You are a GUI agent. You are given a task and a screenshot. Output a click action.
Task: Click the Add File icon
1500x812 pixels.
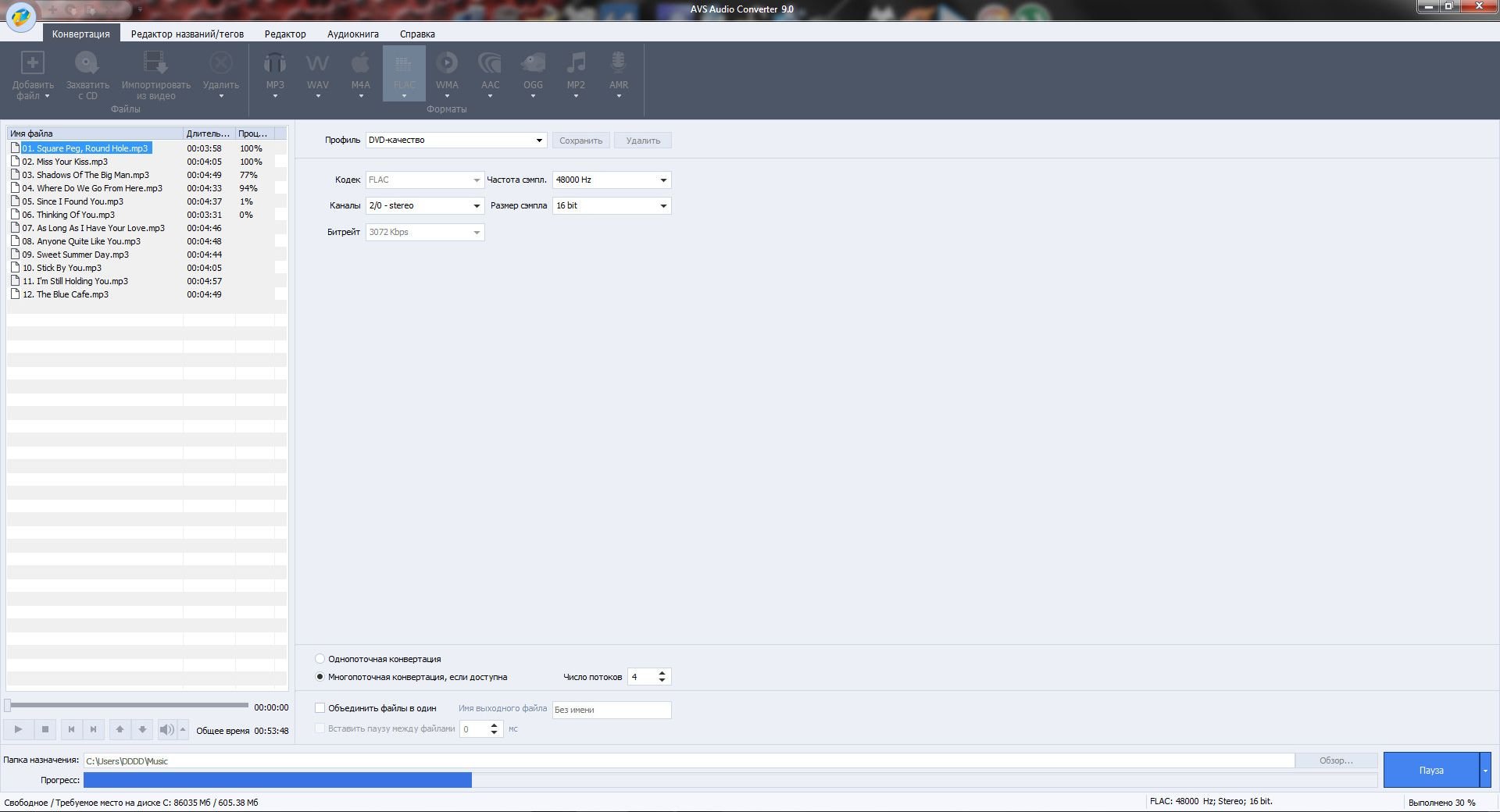(x=33, y=64)
